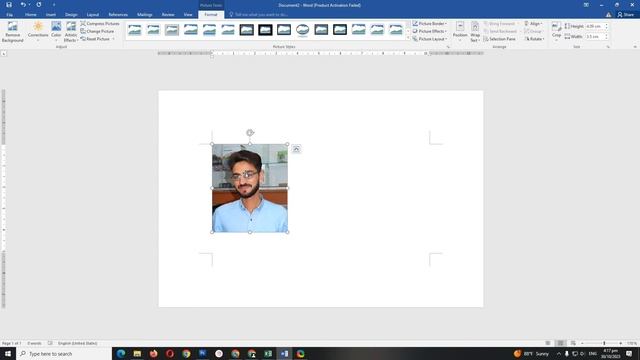640x360 pixels.
Task: Open the Align dropdown
Action: 533,24
